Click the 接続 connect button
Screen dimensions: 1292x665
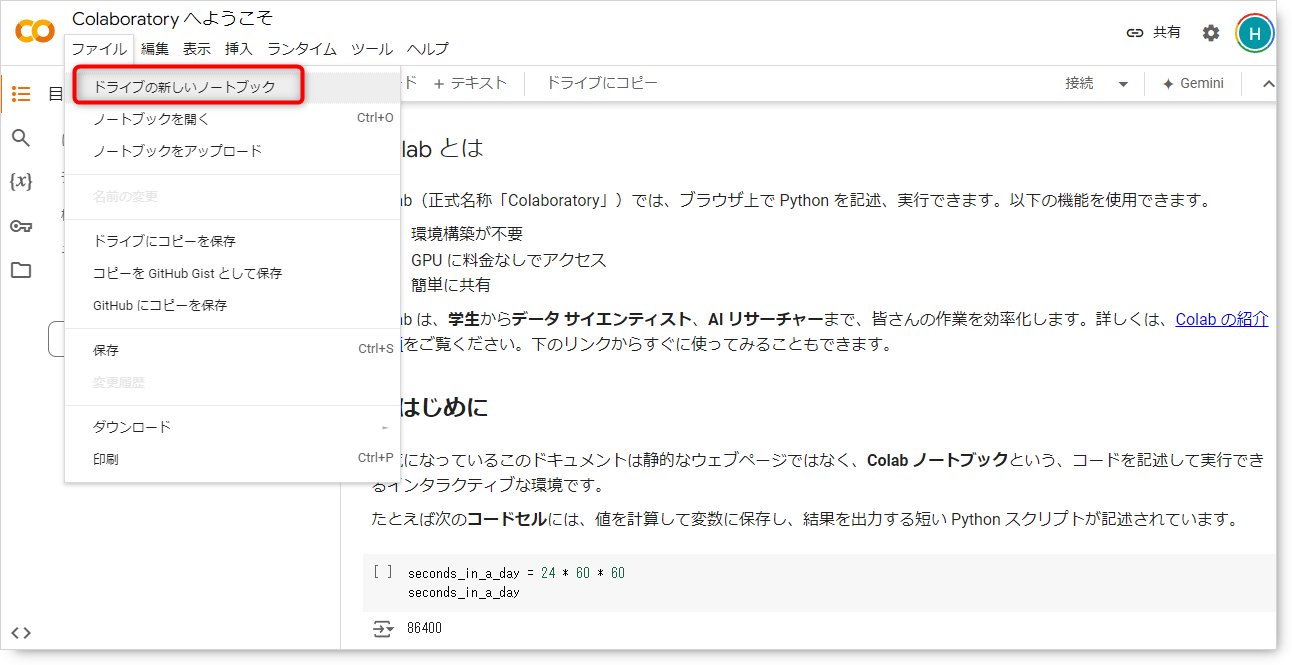1080,84
